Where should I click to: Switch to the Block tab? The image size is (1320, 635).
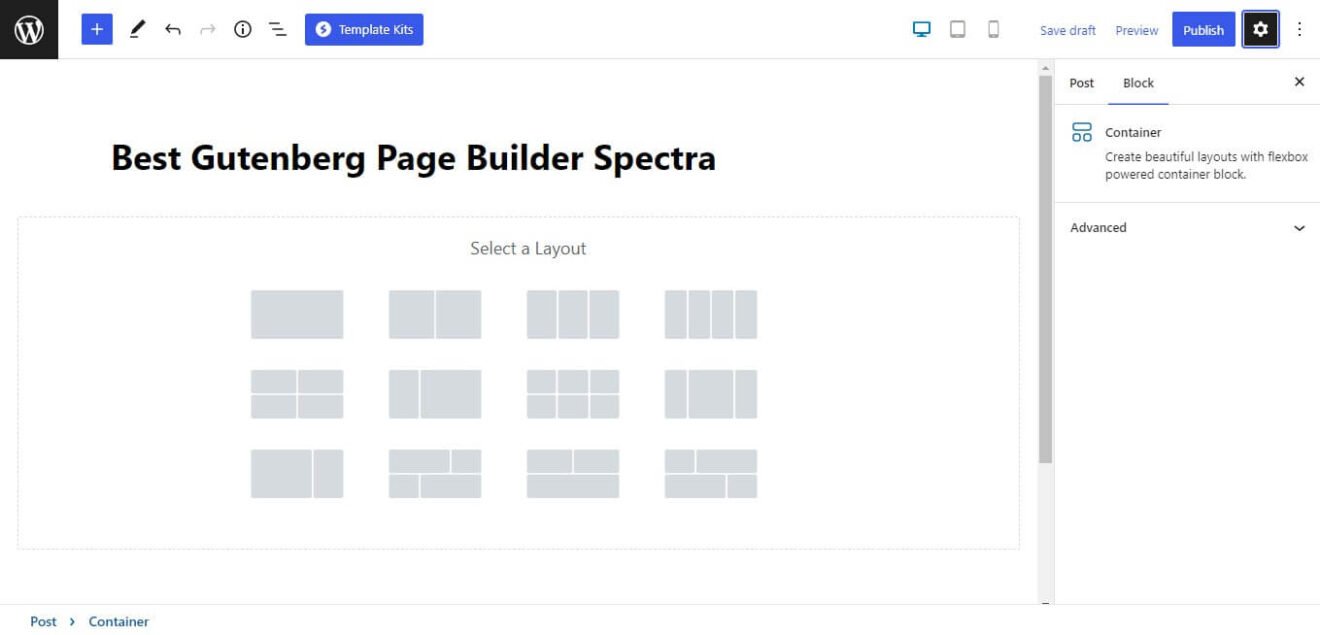[1138, 83]
